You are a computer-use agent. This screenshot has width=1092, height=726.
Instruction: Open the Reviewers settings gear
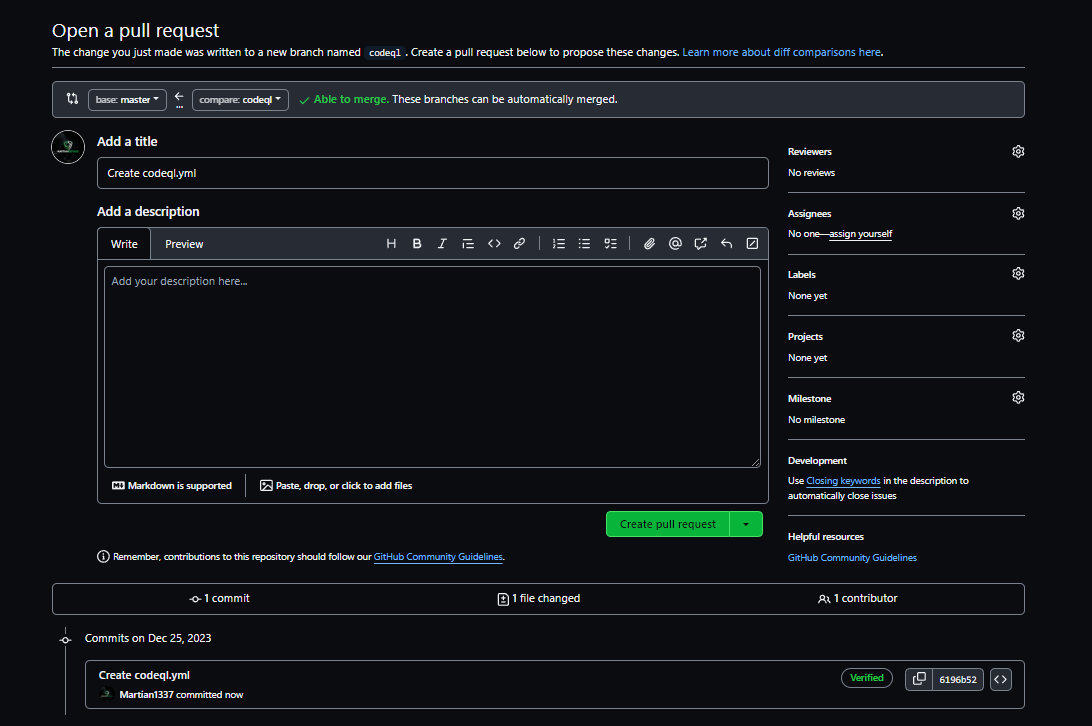pos(1018,152)
